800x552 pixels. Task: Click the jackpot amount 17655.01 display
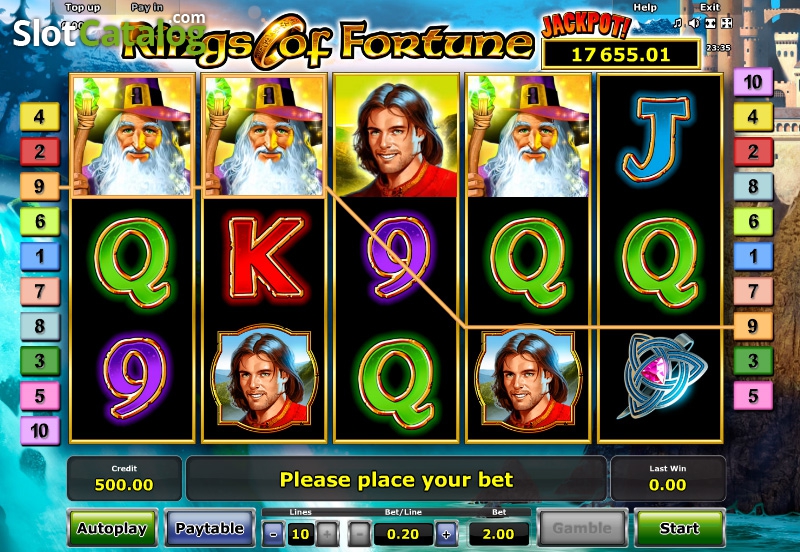click(x=620, y=54)
